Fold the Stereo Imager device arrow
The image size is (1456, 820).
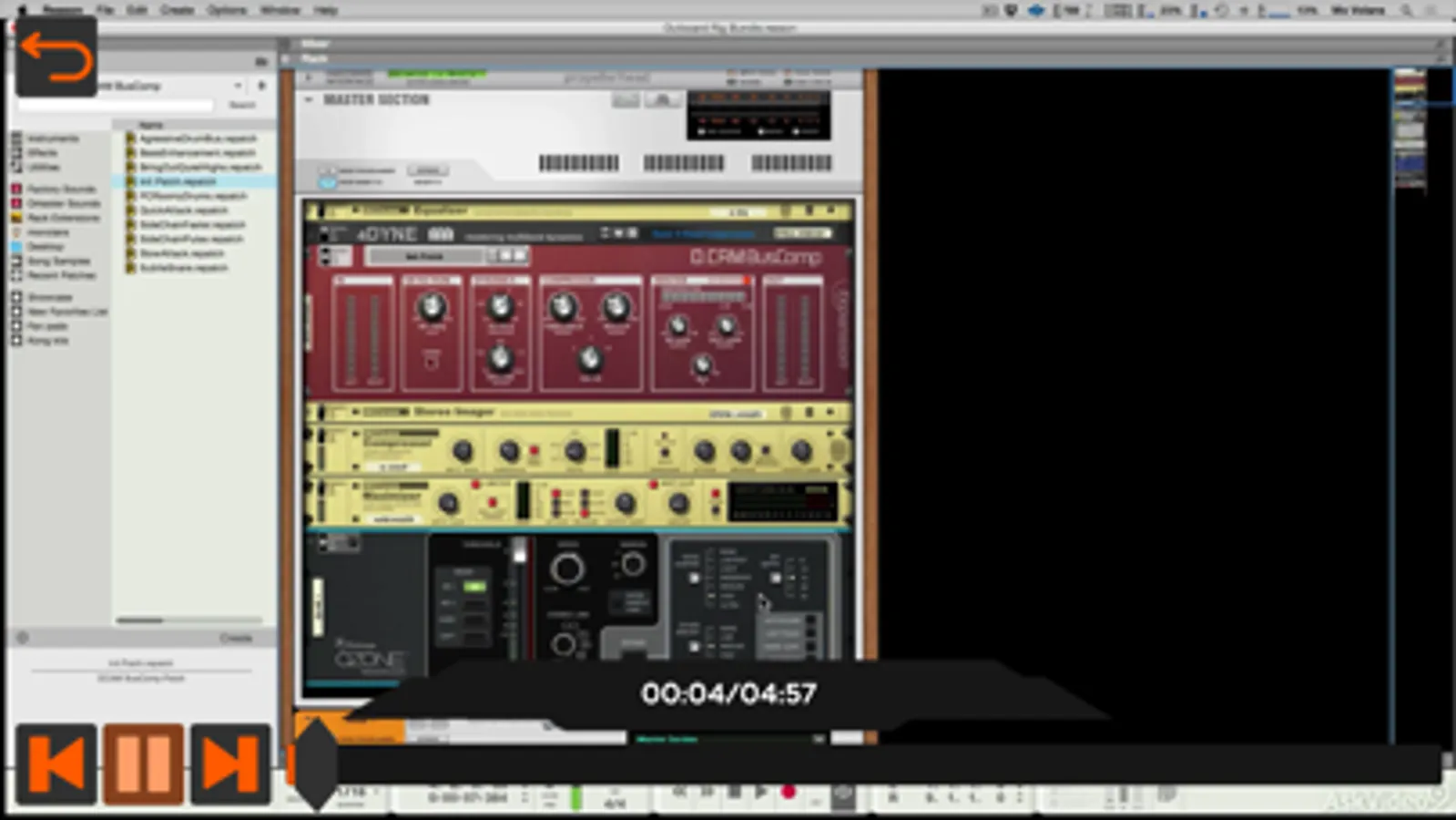[355, 412]
